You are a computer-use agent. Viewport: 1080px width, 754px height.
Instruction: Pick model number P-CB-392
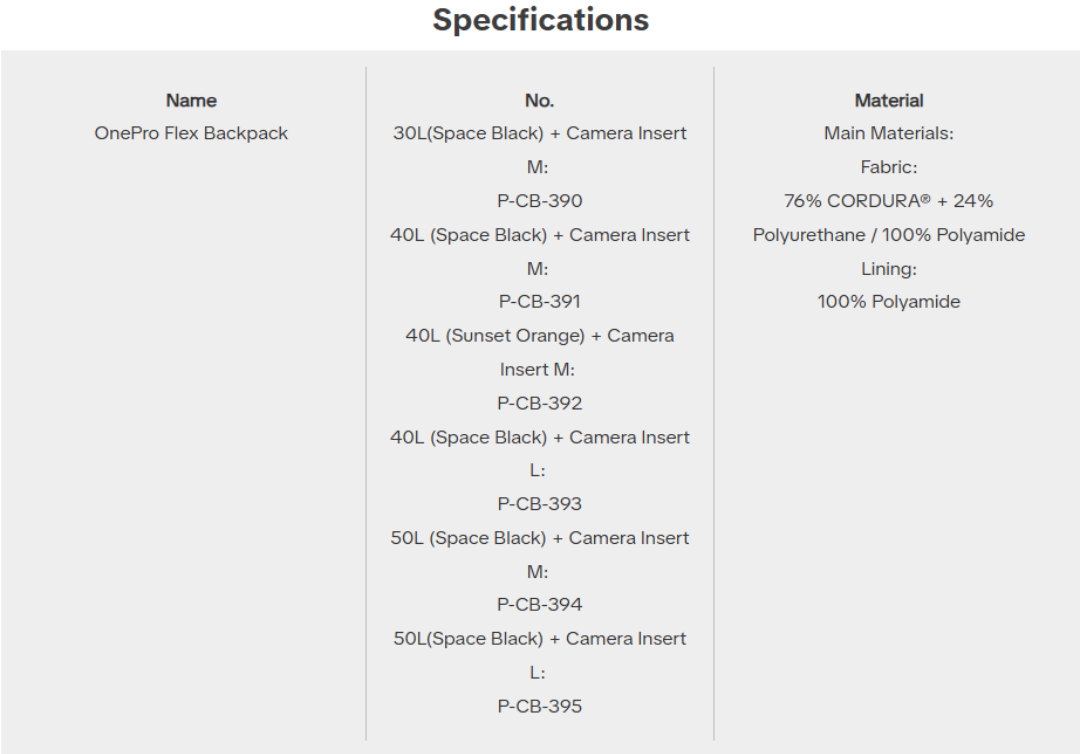click(539, 403)
